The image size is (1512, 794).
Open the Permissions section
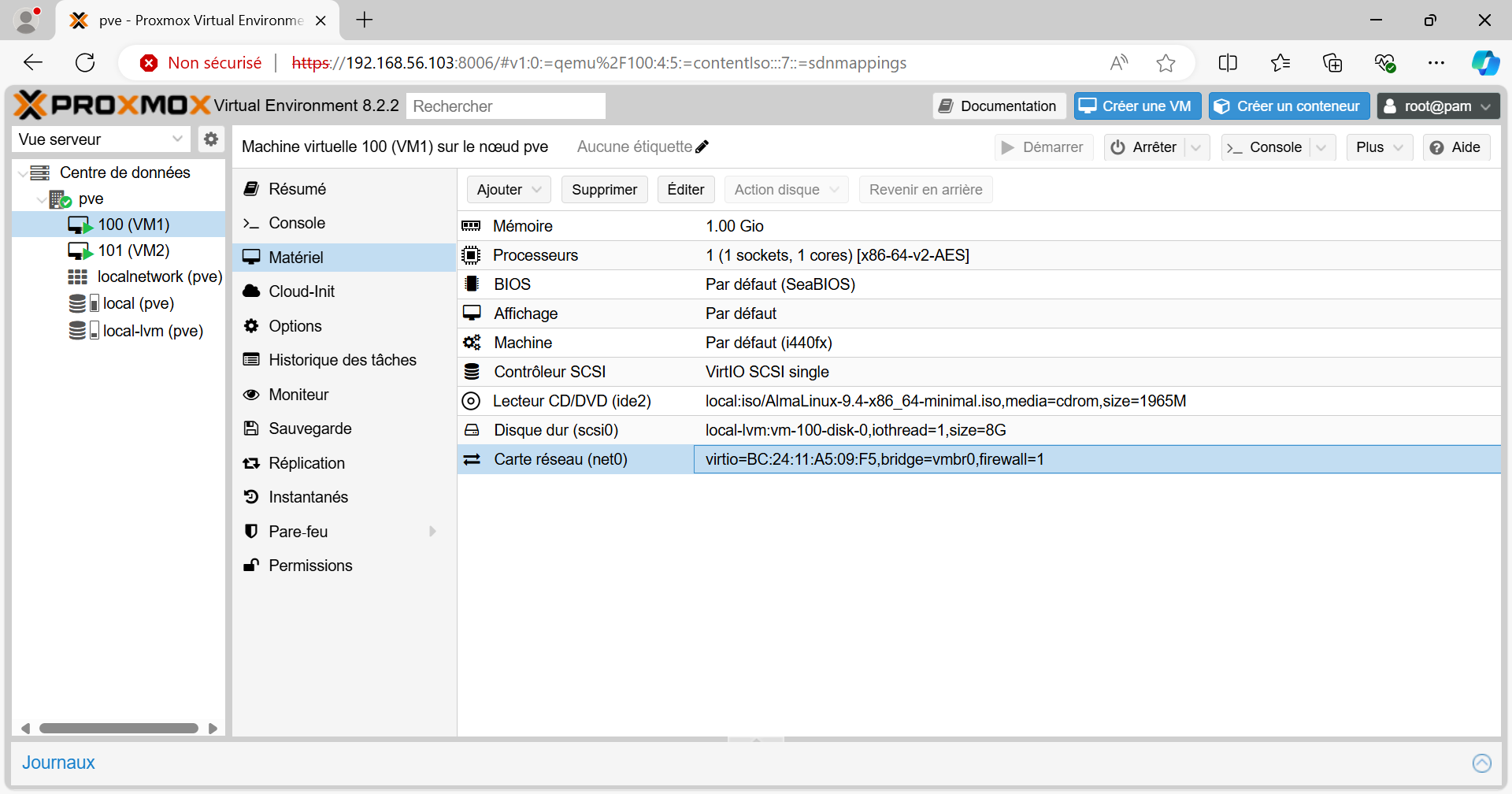click(344, 566)
